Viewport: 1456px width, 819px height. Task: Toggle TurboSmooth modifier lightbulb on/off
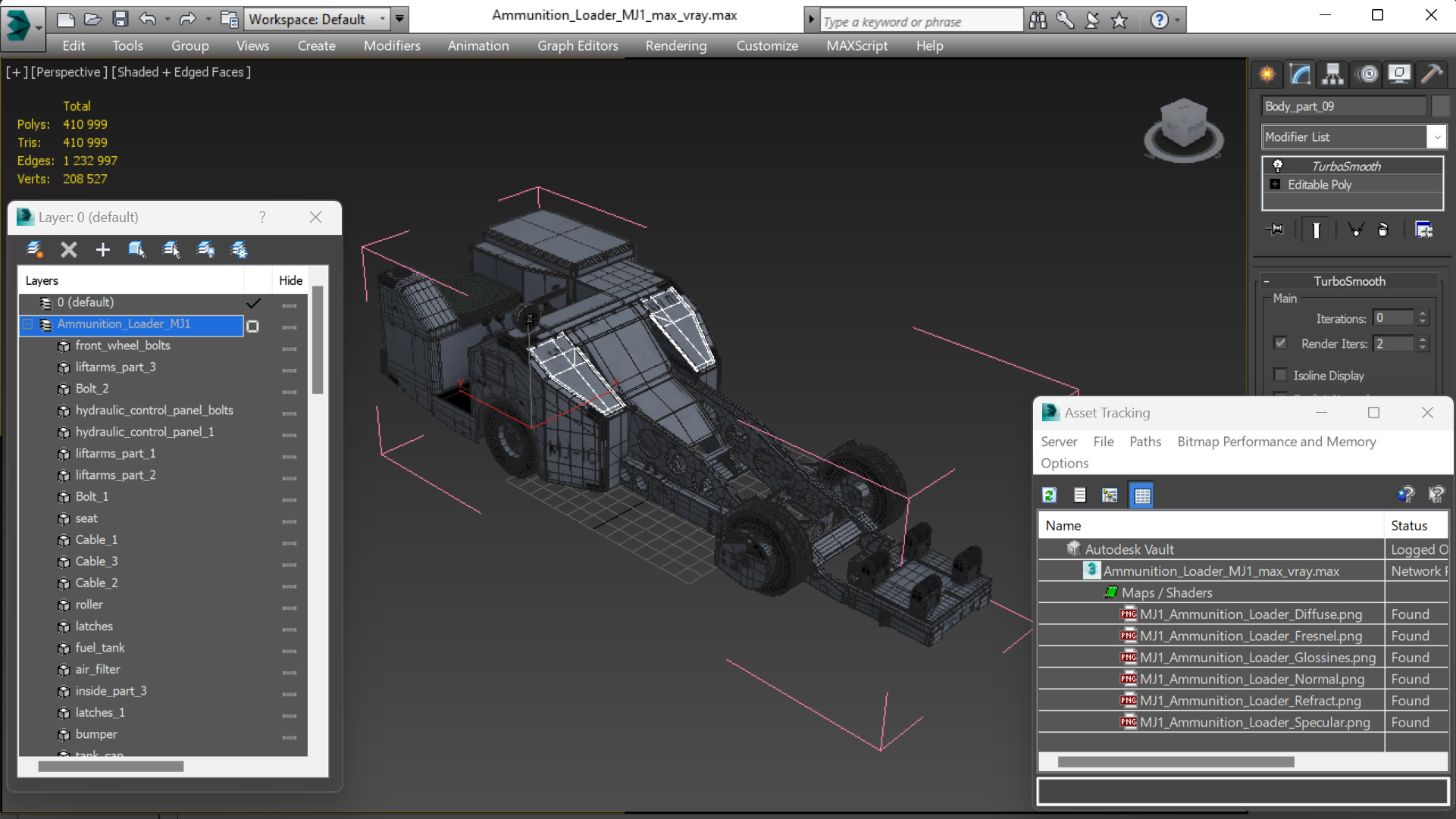[1277, 166]
